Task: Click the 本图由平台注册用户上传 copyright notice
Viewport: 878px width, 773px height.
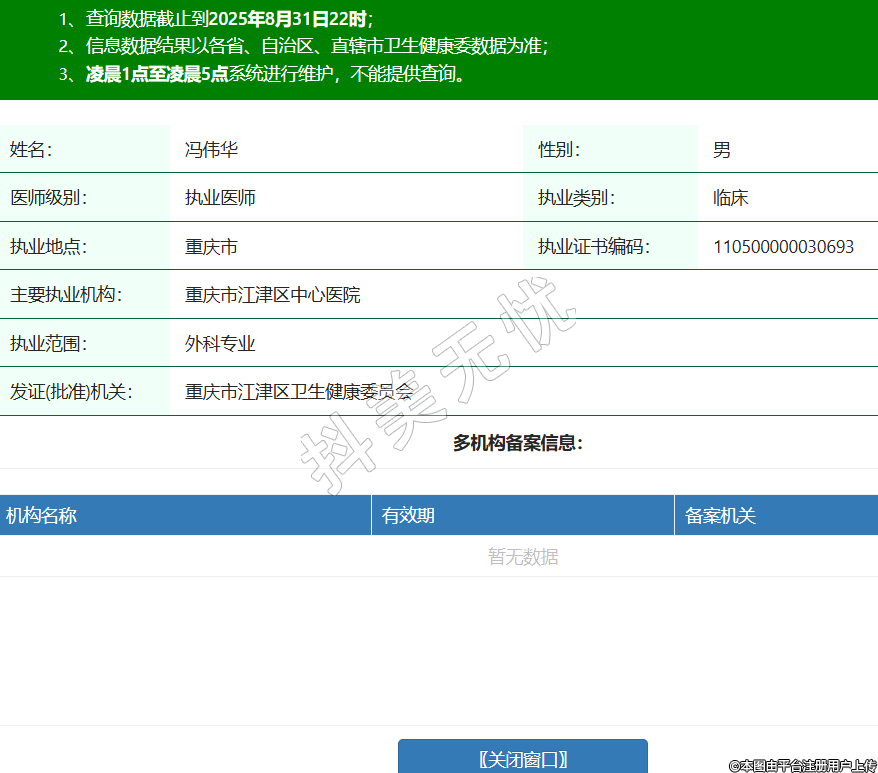Action: tap(802, 765)
